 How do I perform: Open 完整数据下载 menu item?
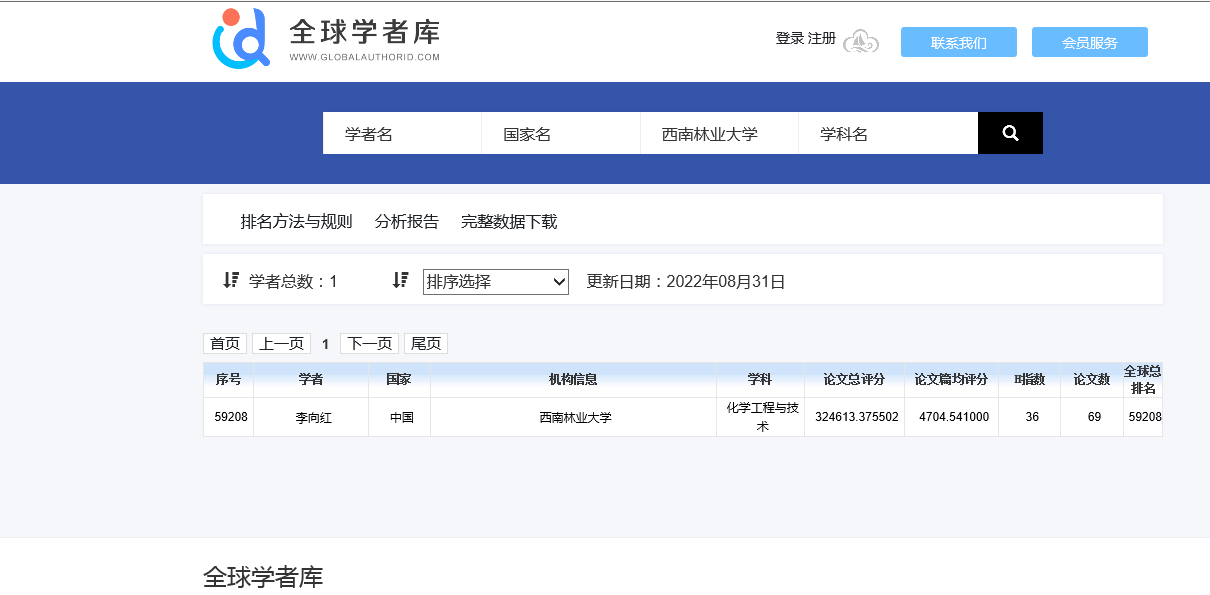tap(508, 222)
